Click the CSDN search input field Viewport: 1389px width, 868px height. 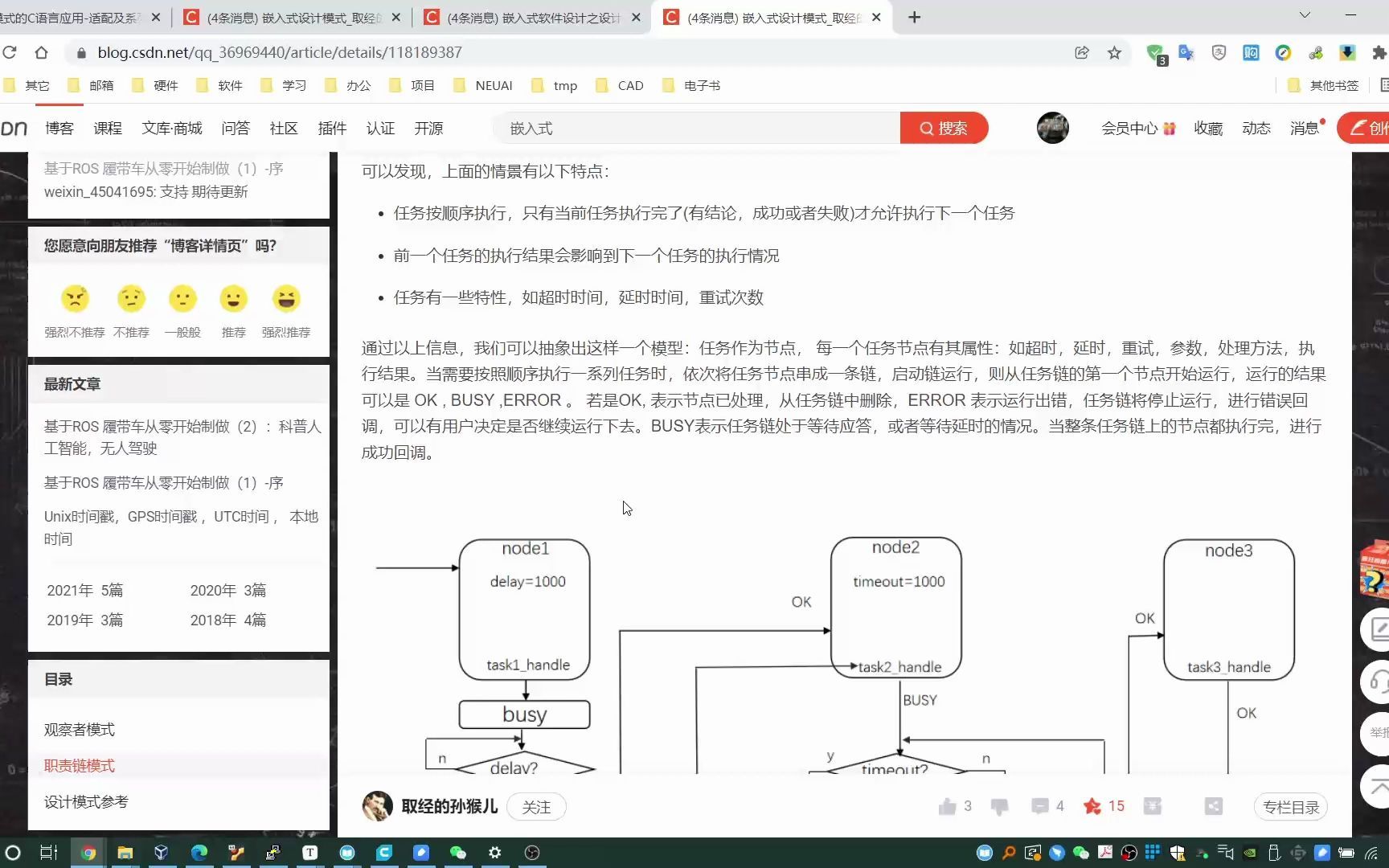[x=696, y=128]
